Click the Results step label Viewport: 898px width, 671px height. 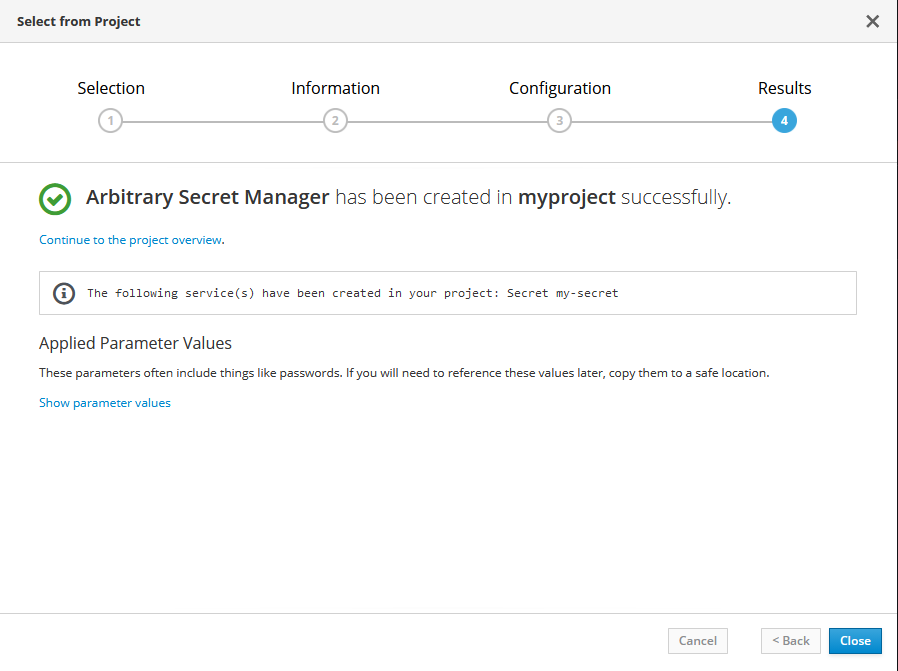(784, 88)
